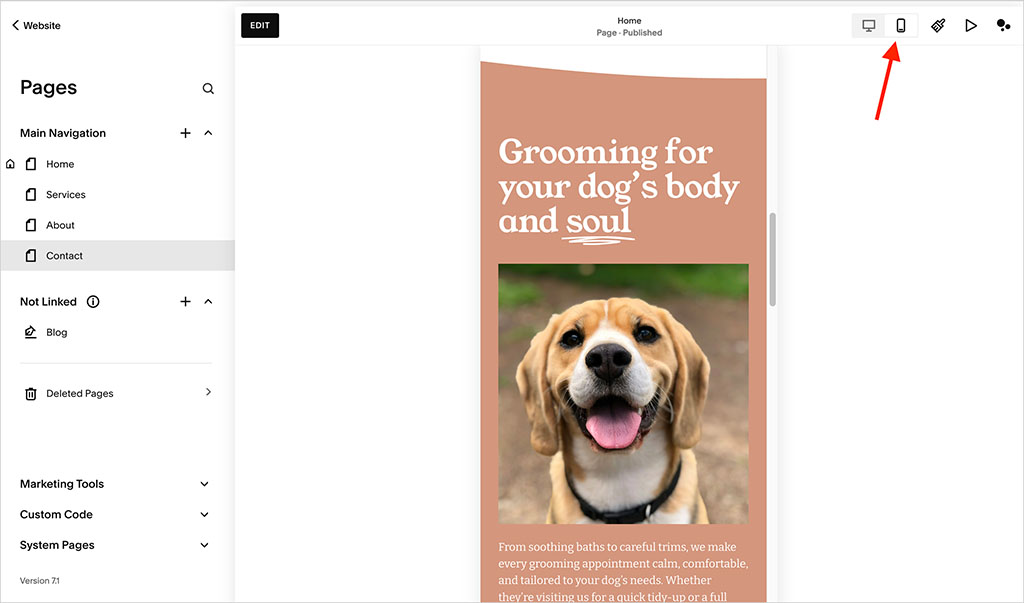1024x603 pixels.
Task: Switch to desktop preview view
Action: (868, 25)
